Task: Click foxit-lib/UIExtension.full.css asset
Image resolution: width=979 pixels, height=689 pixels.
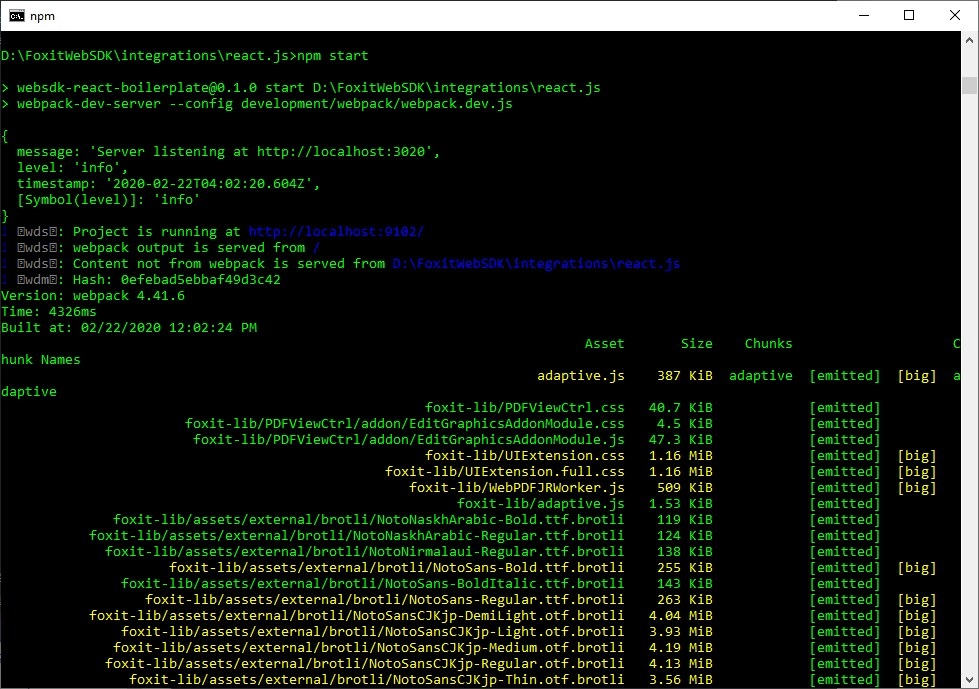Action: tap(504, 472)
